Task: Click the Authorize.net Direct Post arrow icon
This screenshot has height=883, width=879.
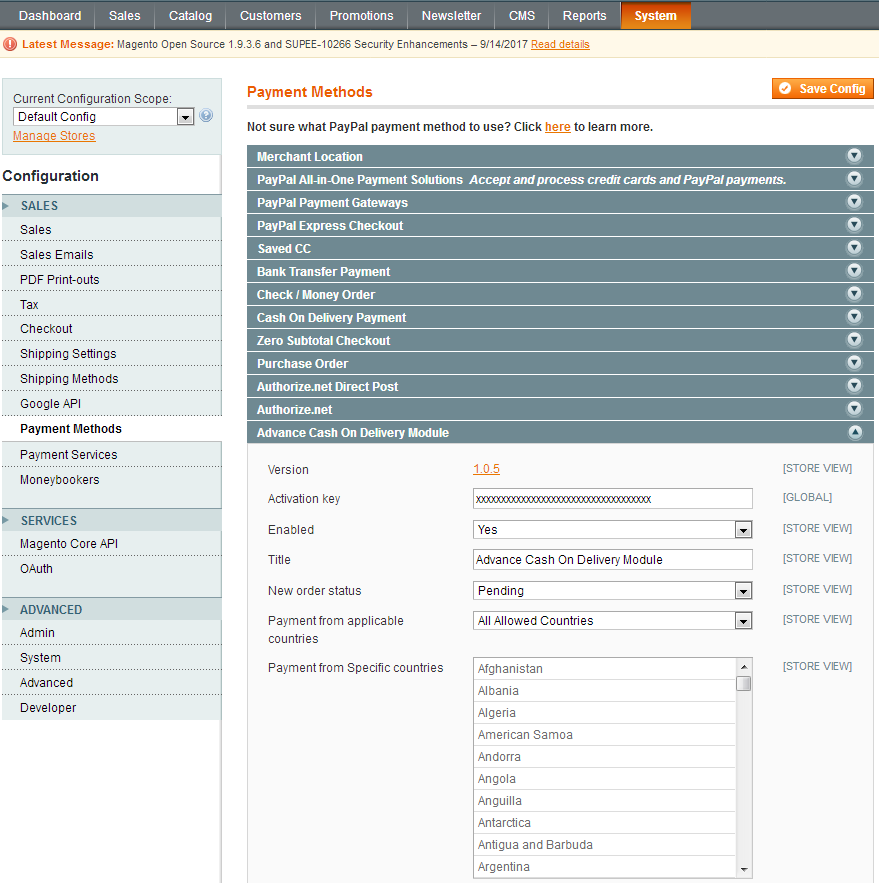Action: point(854,386)
